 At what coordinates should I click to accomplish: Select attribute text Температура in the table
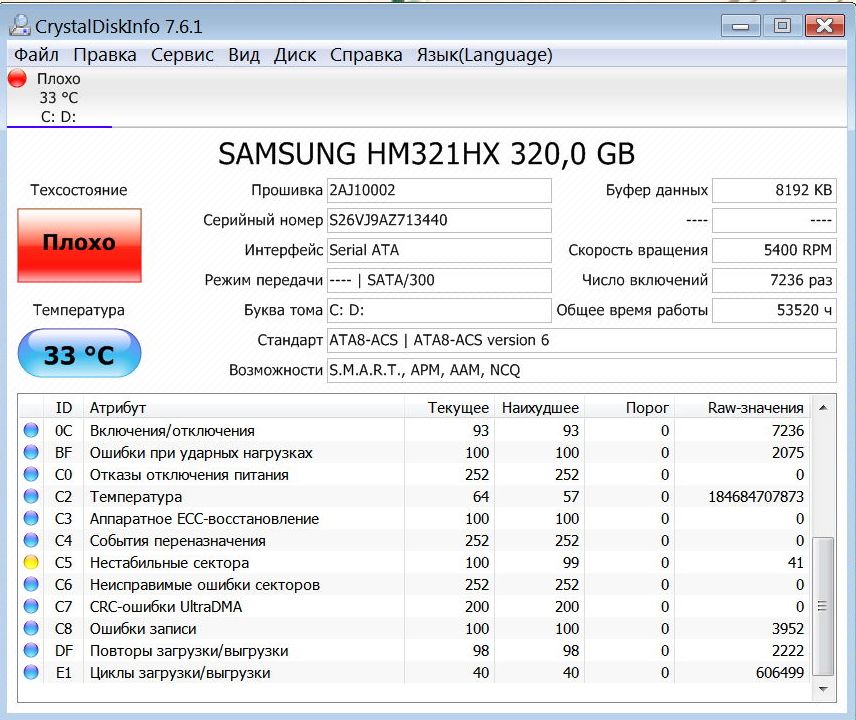point(135,497)
